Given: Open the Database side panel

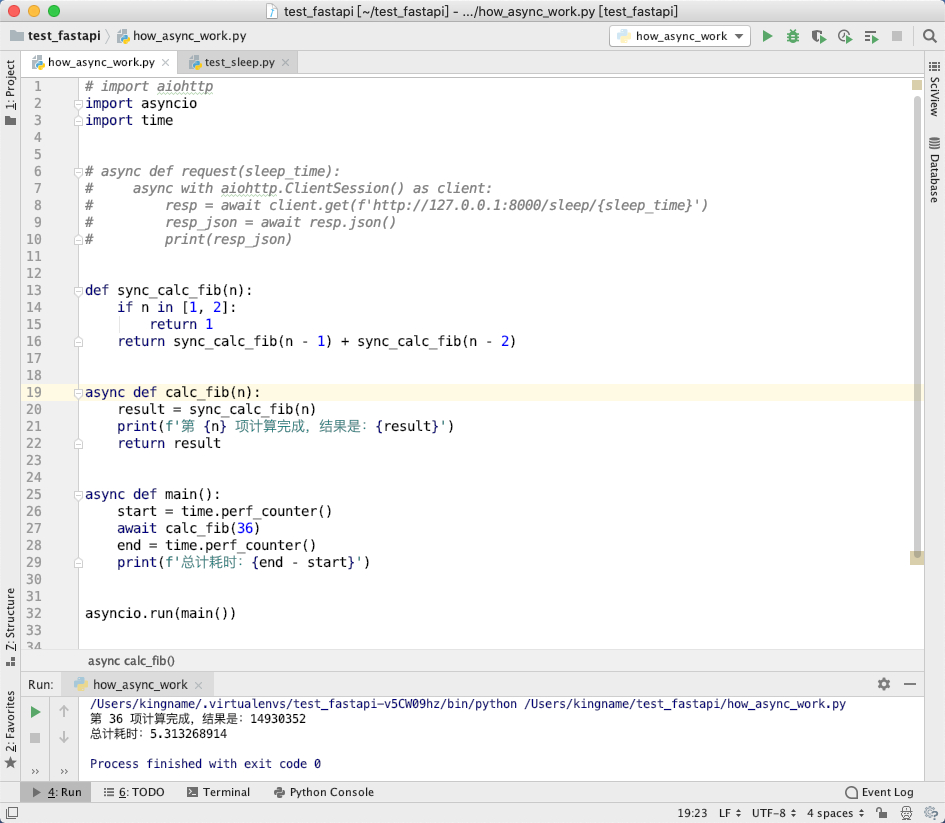Looking at the screenshot, I should tap(934, 171).
